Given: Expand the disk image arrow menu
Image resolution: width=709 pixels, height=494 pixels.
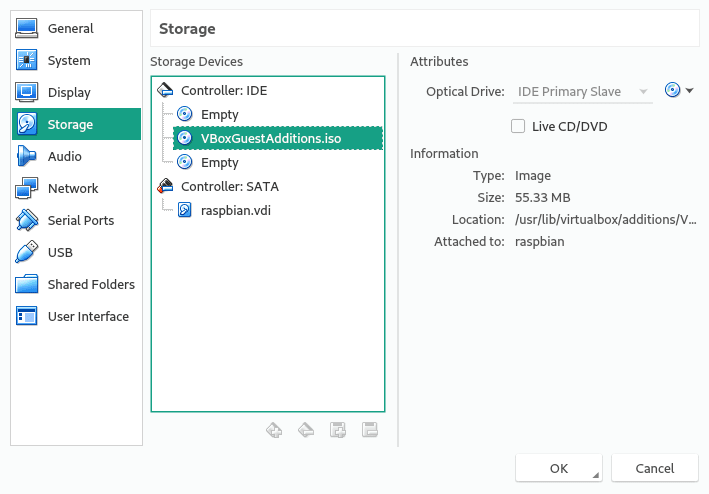Looking at the screenshot, I should (x=690, y=90).
